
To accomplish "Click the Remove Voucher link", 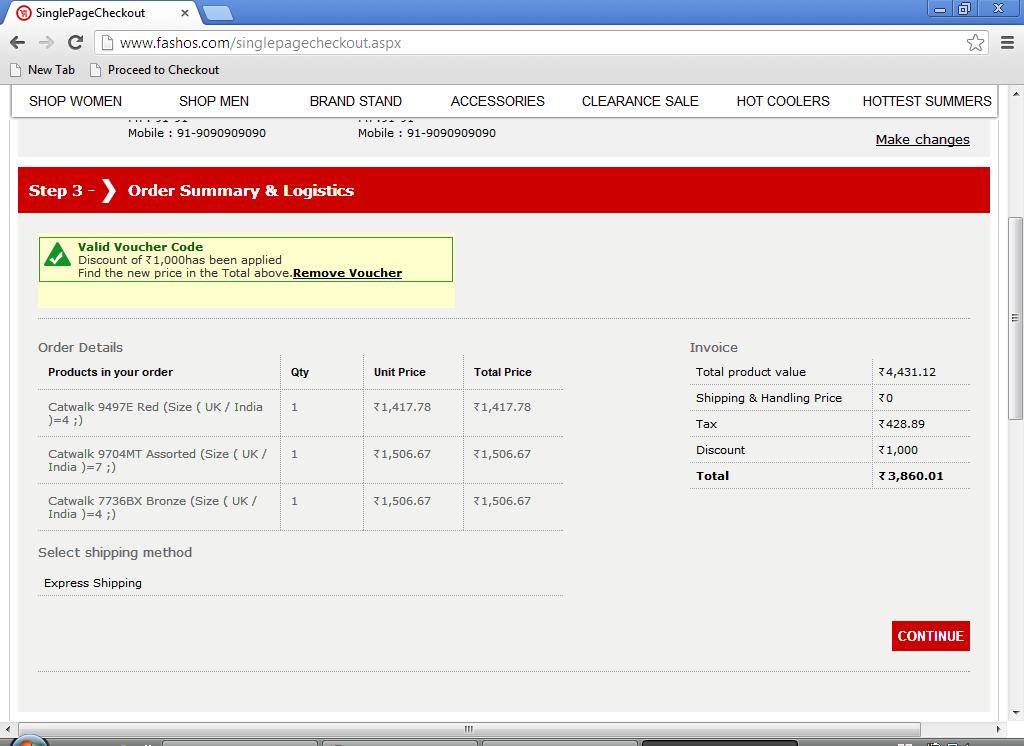I will 348,273.
